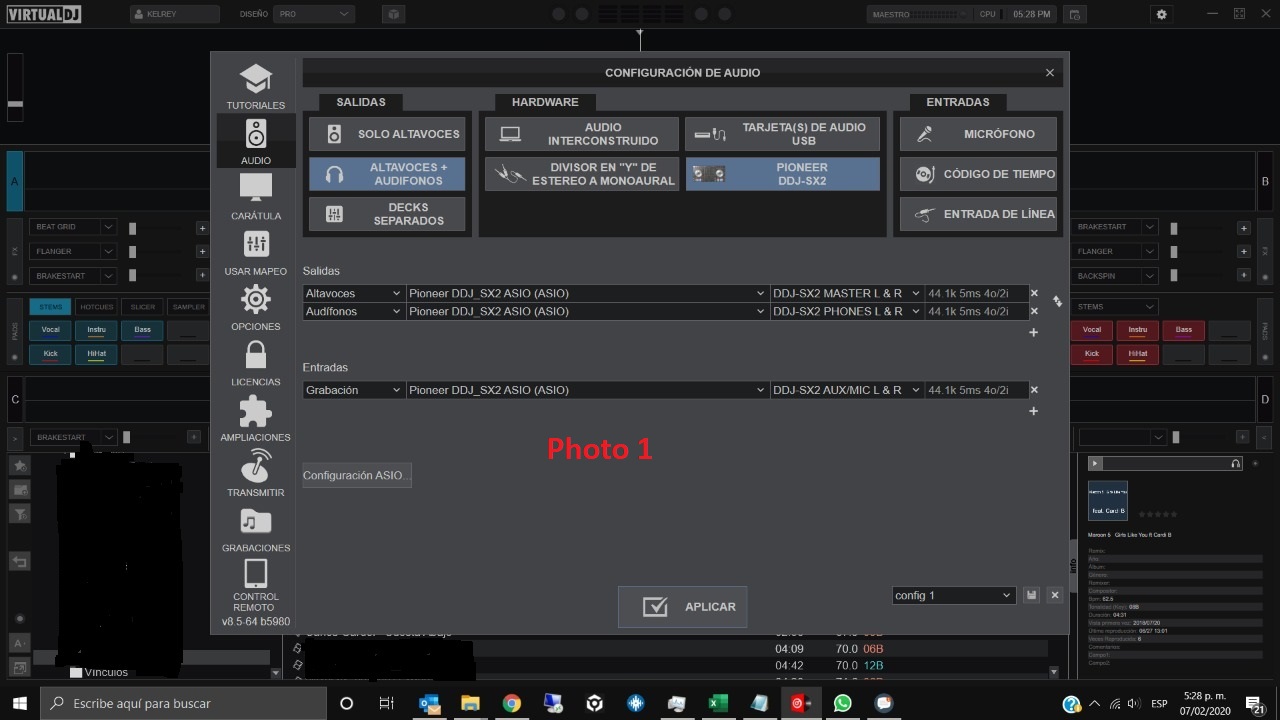Image resolution: width=1280 pixels, height=720 pixels.
Task: Open the Grabaciones recordings section
Action: [255, 529]
